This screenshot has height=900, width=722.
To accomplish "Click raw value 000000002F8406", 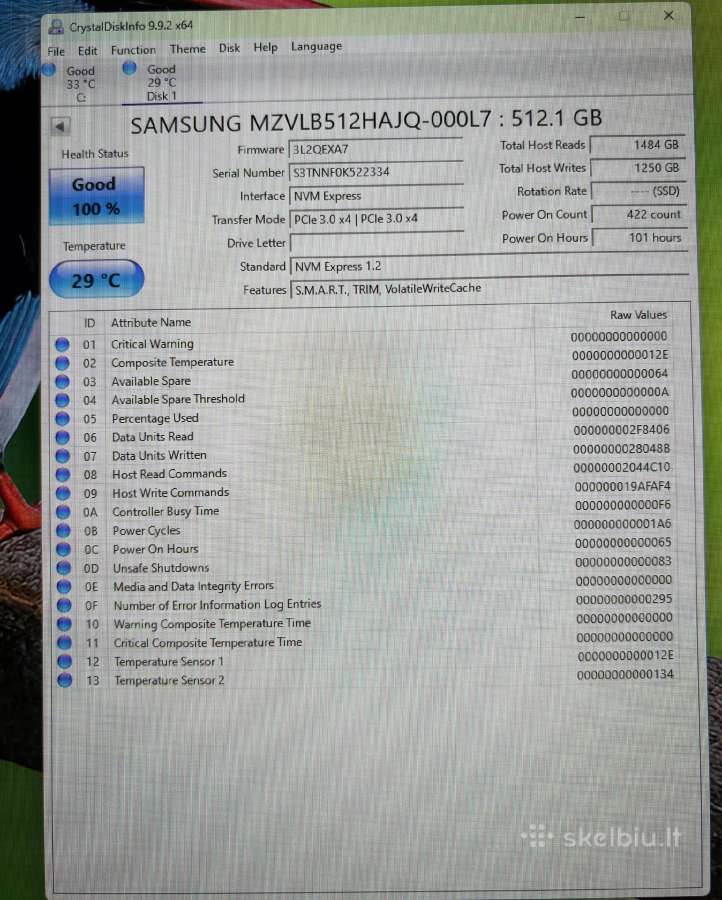I will click(x=621, y=430).
